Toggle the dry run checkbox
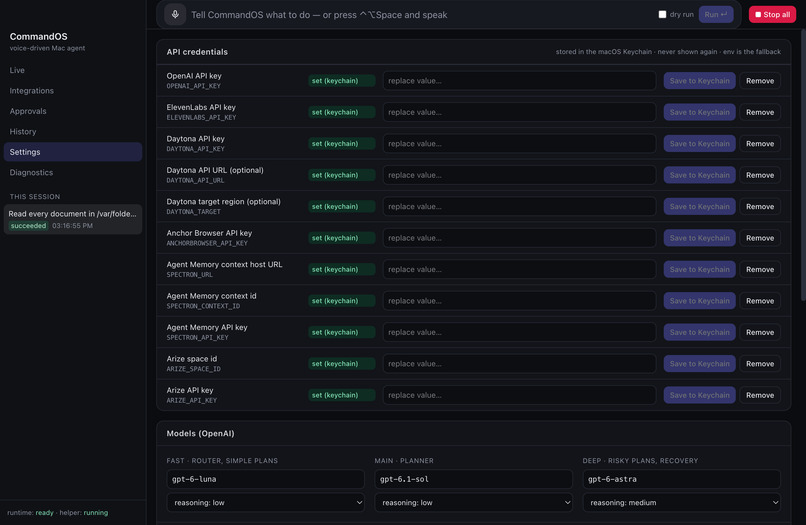Image resolution: width=806 pixels, height=525 pixels. pos(662,14)
